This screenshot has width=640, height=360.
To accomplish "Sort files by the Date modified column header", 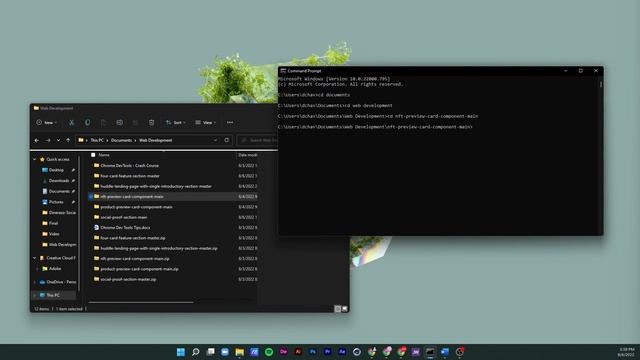I will (x=247, y=155).
